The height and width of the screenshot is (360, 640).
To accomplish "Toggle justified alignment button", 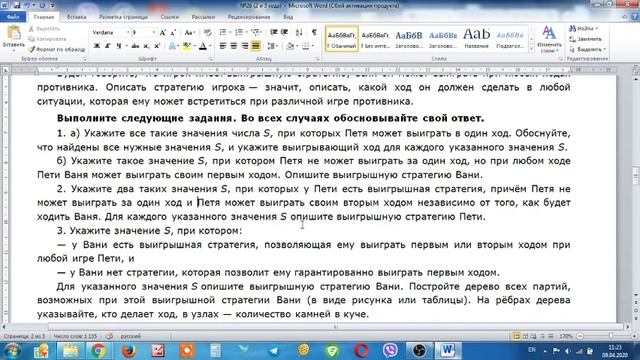I will pos(256,46).
